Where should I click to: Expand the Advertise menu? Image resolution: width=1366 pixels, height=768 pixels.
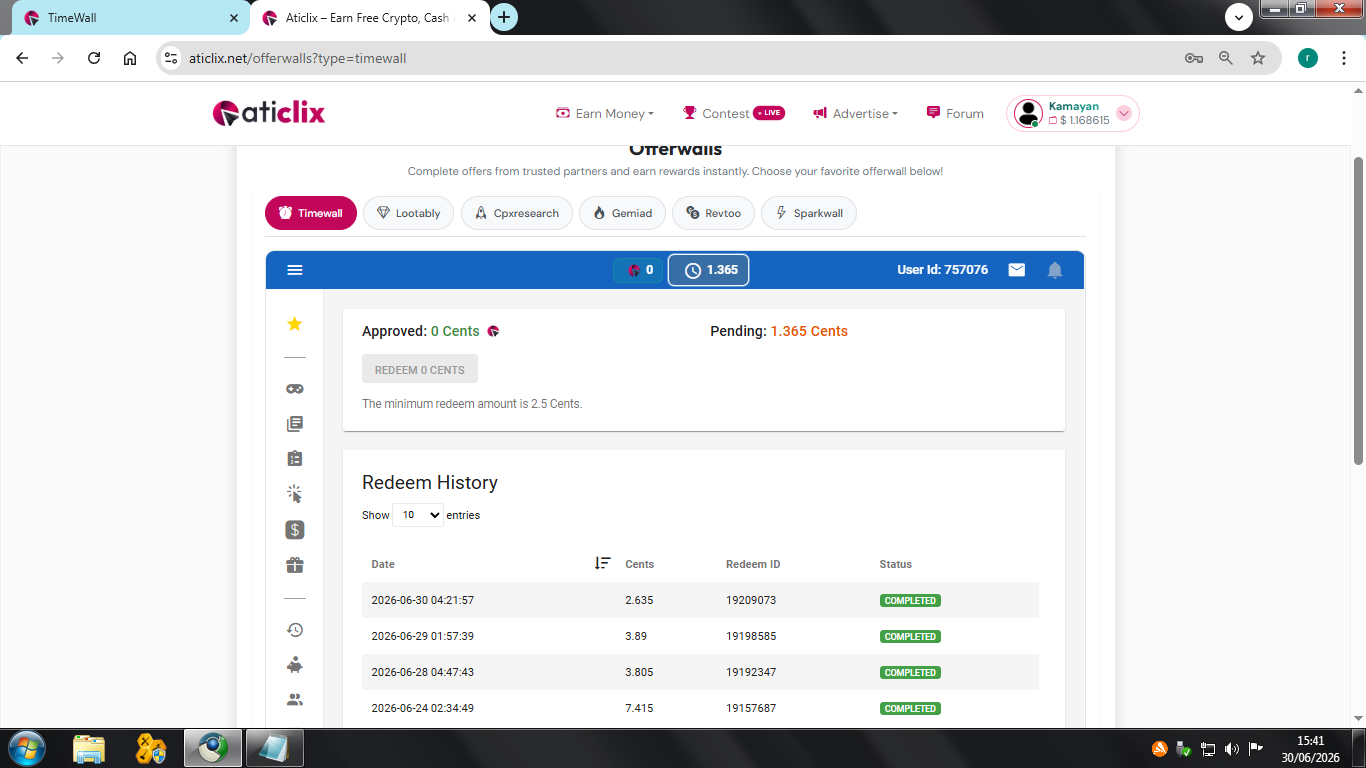tap(855, 114)
